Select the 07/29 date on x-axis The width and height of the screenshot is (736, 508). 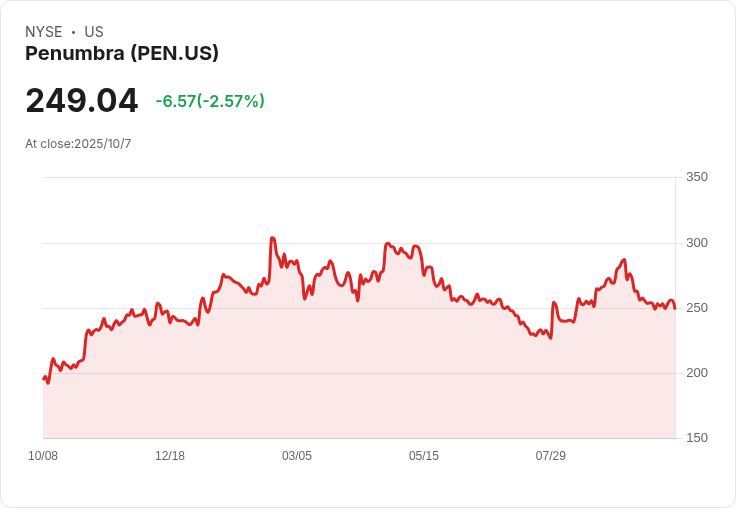pos(551,456)
